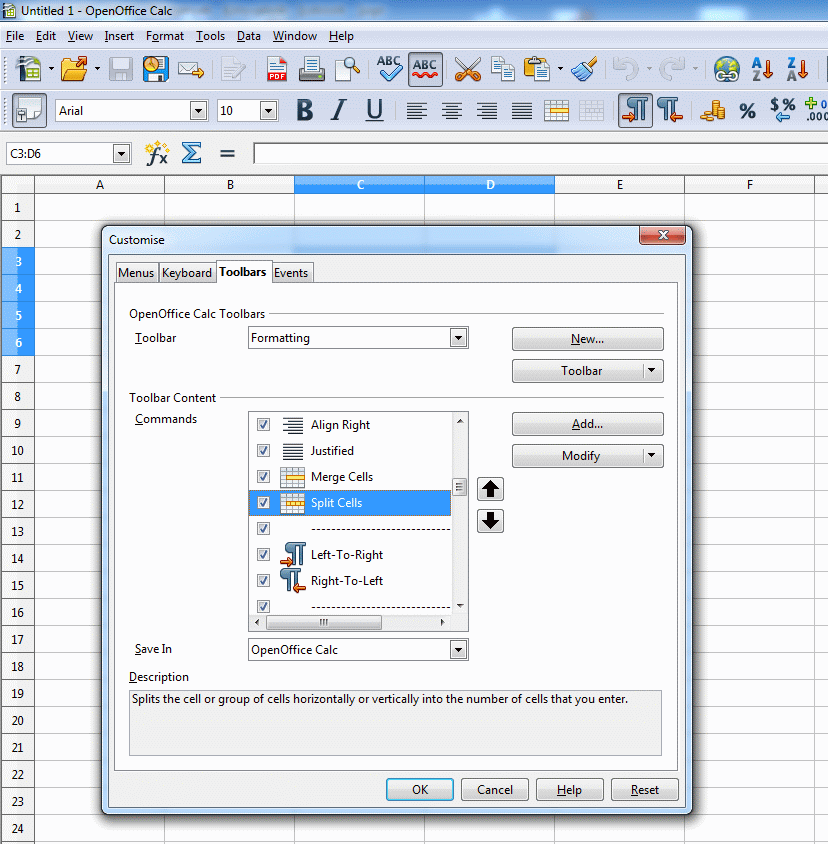
Task: Toggle Bold formatting in toolbar
Action: [x=305, y=111]
